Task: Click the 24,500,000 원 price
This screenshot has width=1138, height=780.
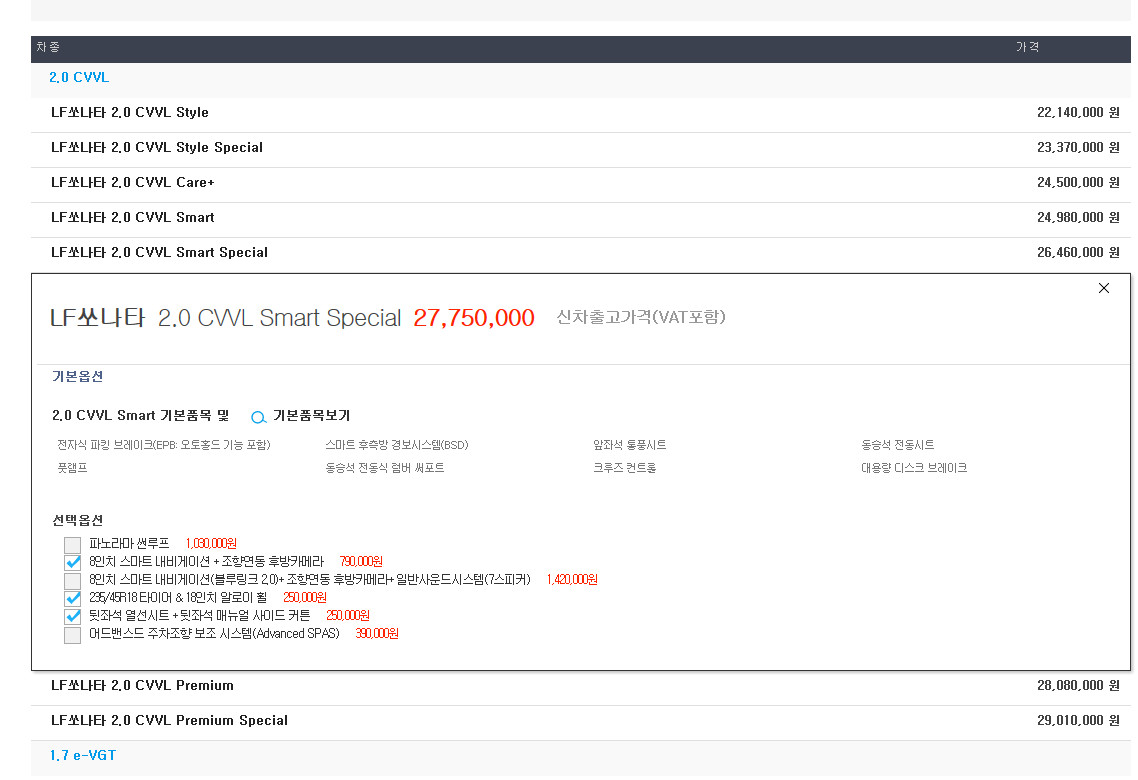Action: click(1078, 182)
